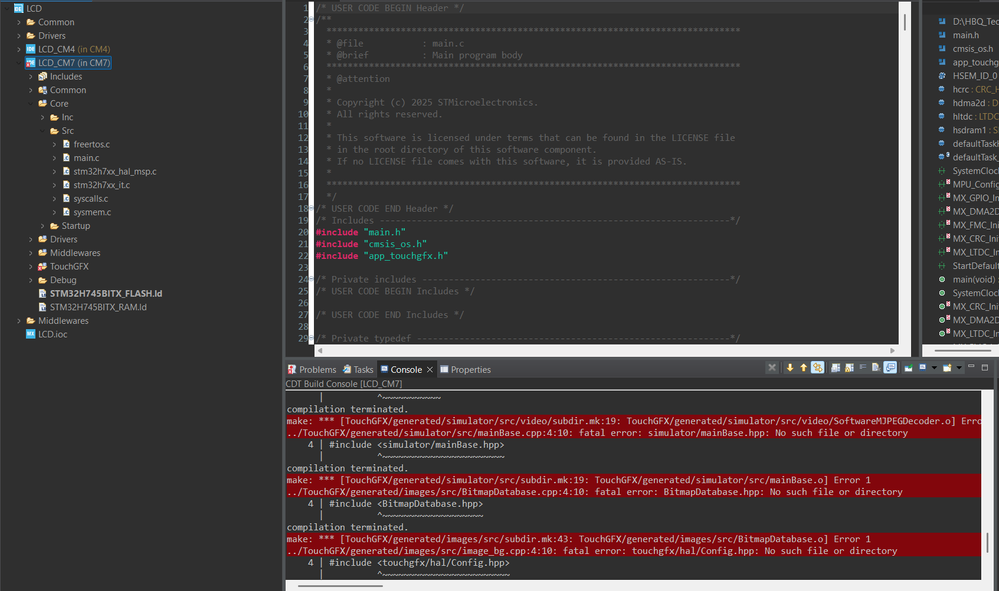Switch to the Tasks tab

pyautogui.click(x=358, y=369)
